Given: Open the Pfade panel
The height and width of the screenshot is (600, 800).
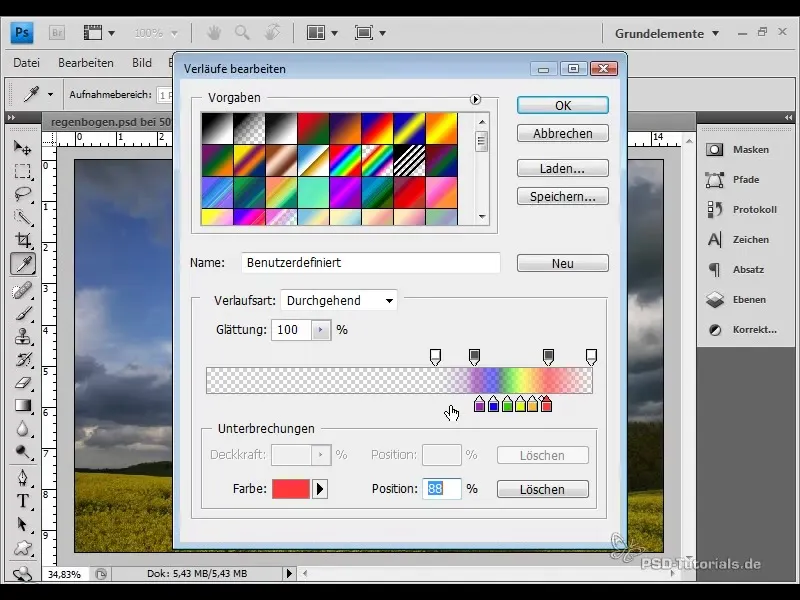Looking at the screenshot, I should 733,180.
